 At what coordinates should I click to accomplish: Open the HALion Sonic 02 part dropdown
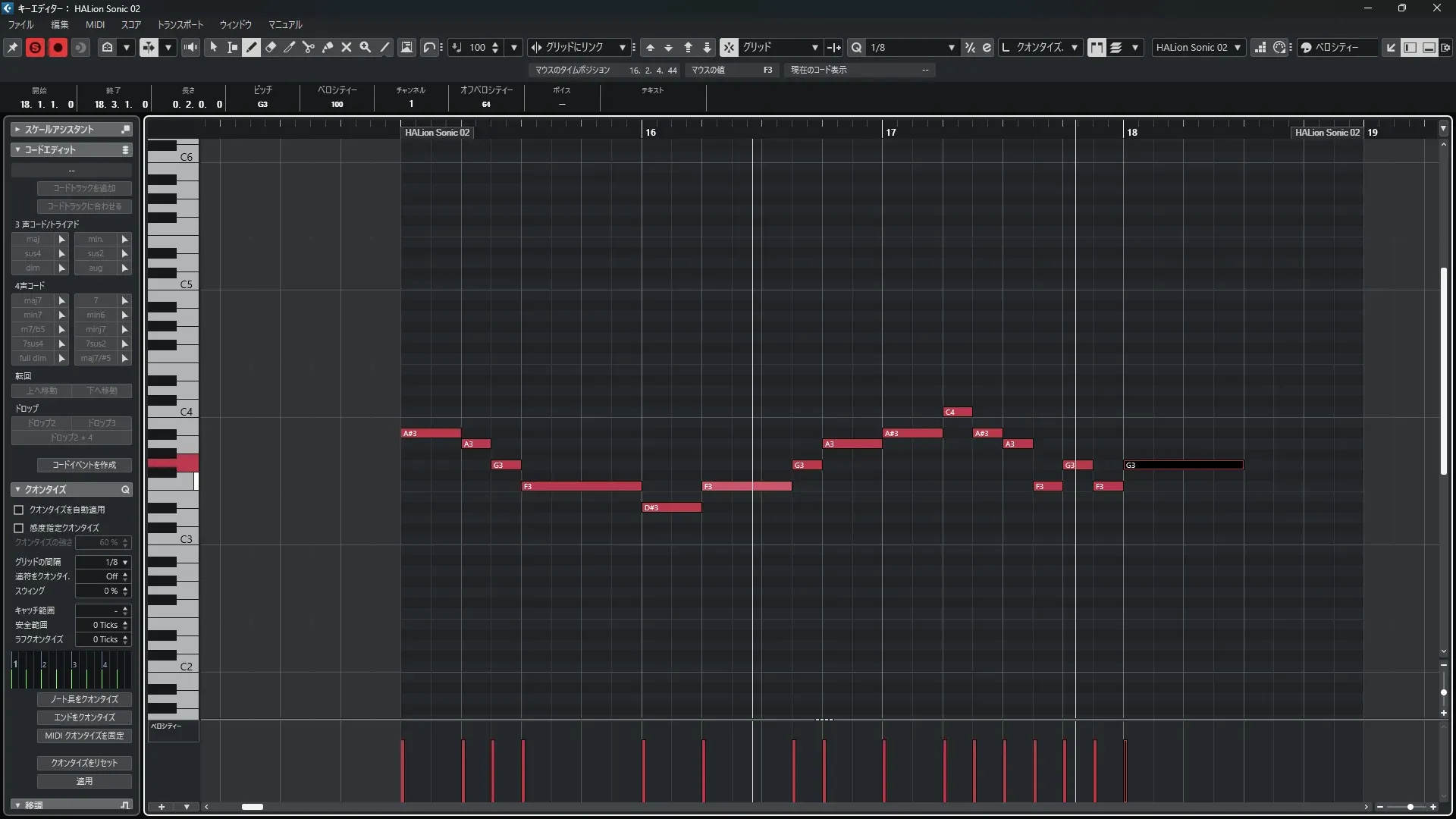pyautogui.click(x=1198, y=47)
